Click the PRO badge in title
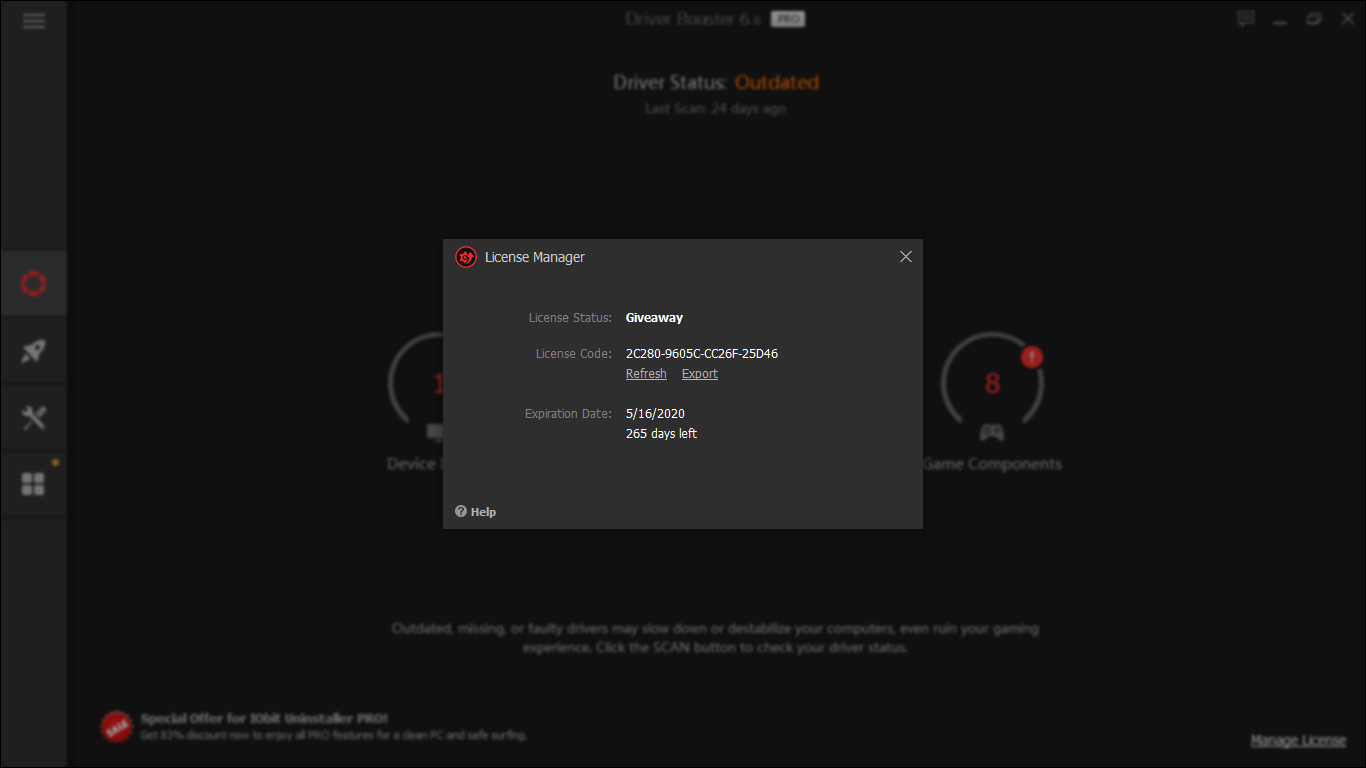 (x=788, y=19)
